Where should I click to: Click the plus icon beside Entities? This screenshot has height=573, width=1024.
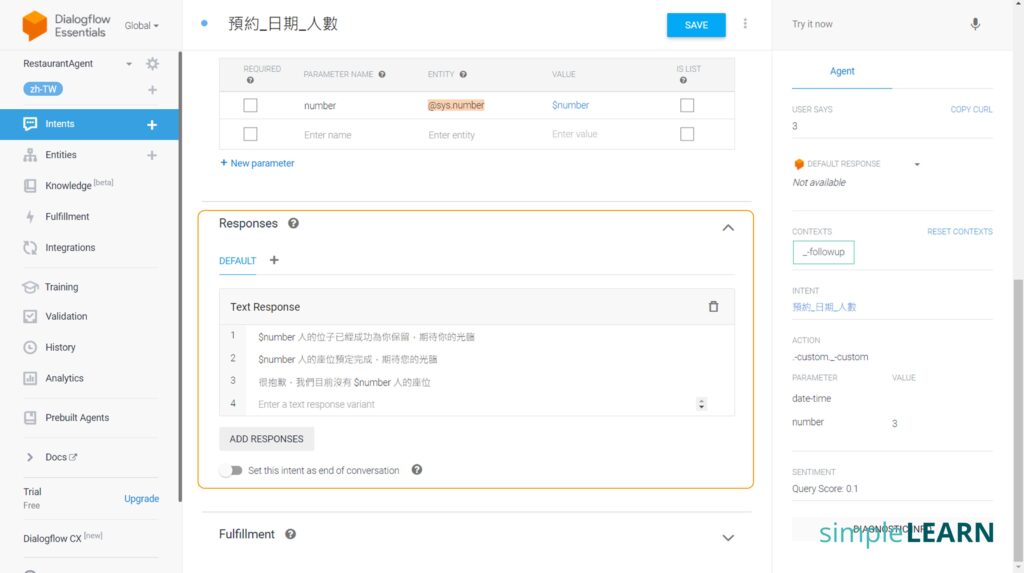[152, 155]
